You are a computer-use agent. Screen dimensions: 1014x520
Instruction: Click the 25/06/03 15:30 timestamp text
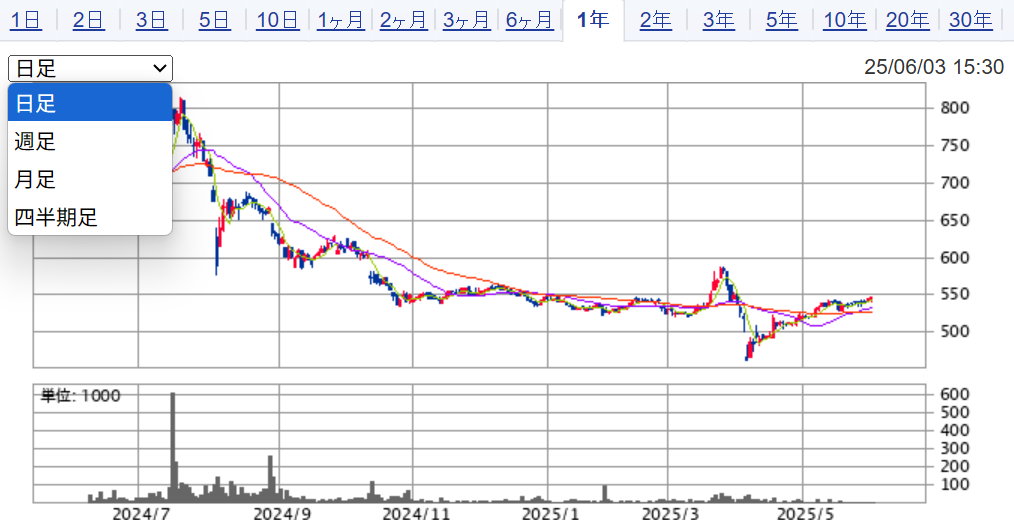point(934,67)
